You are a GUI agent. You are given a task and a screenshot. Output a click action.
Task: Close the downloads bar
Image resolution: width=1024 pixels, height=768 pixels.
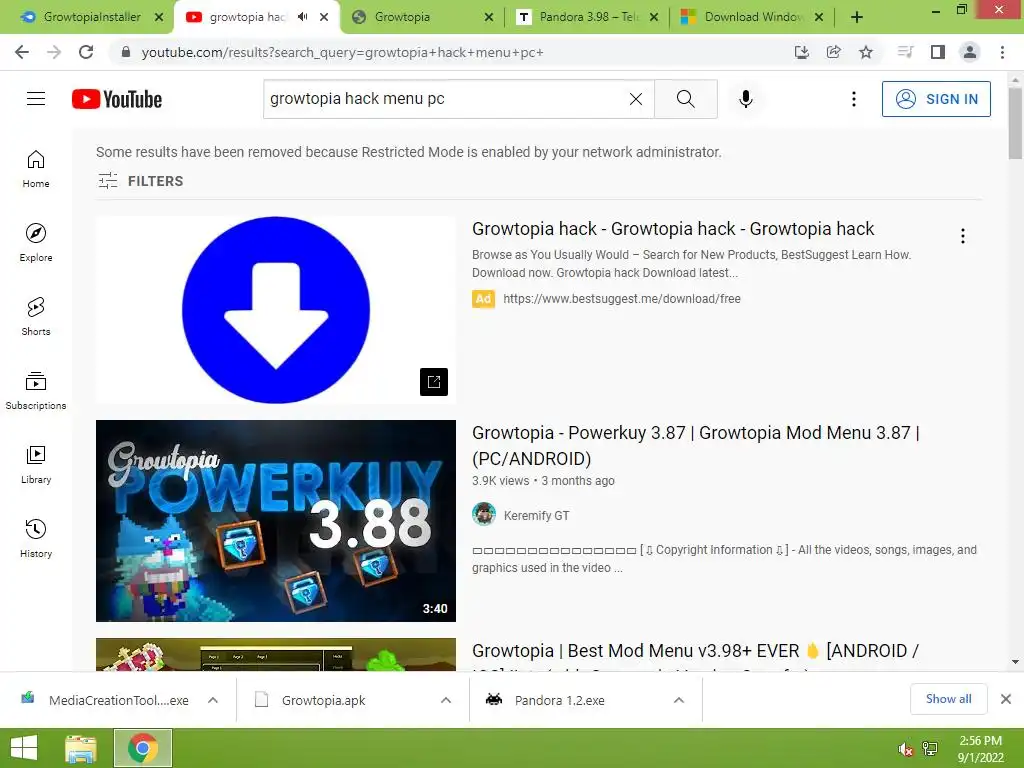pos(1006,699)
